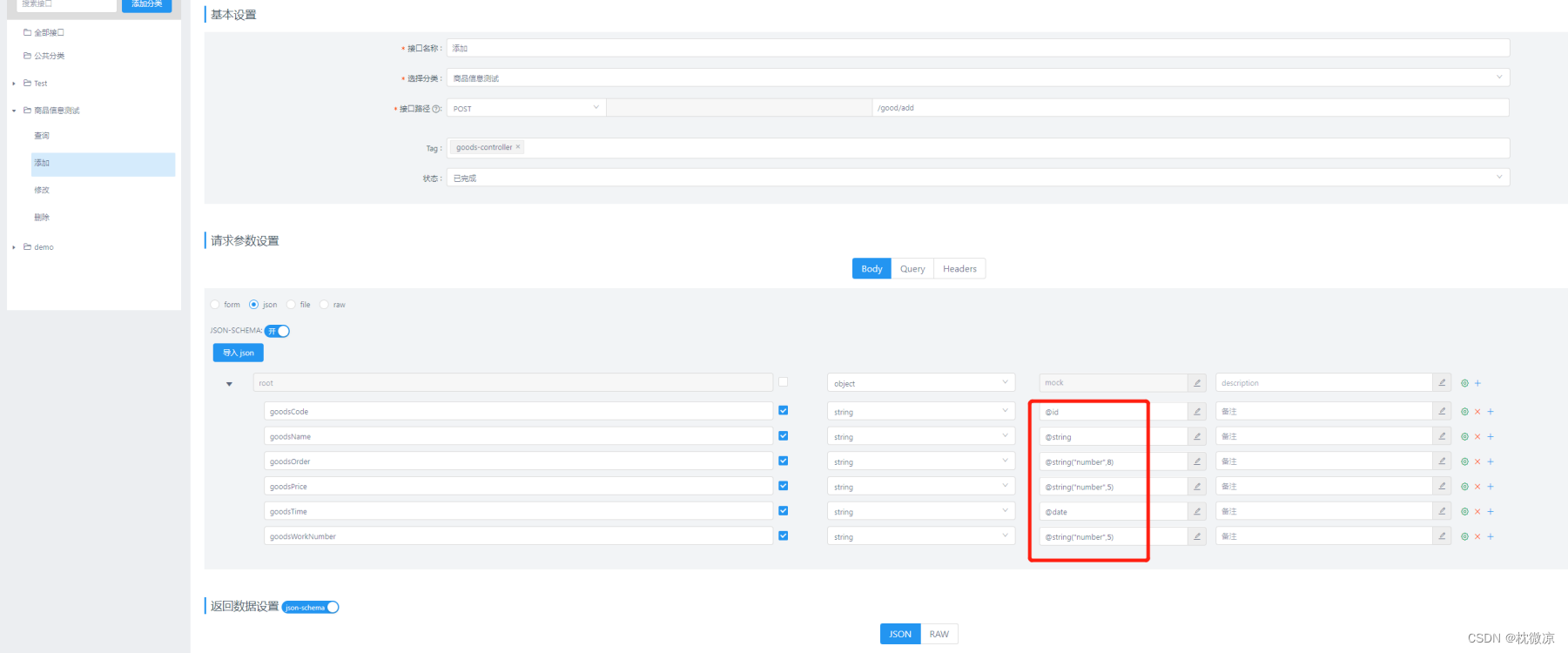1568x653 pixels.
Task: Remove the goodsOrder field
Action: tap(1477, 461)
